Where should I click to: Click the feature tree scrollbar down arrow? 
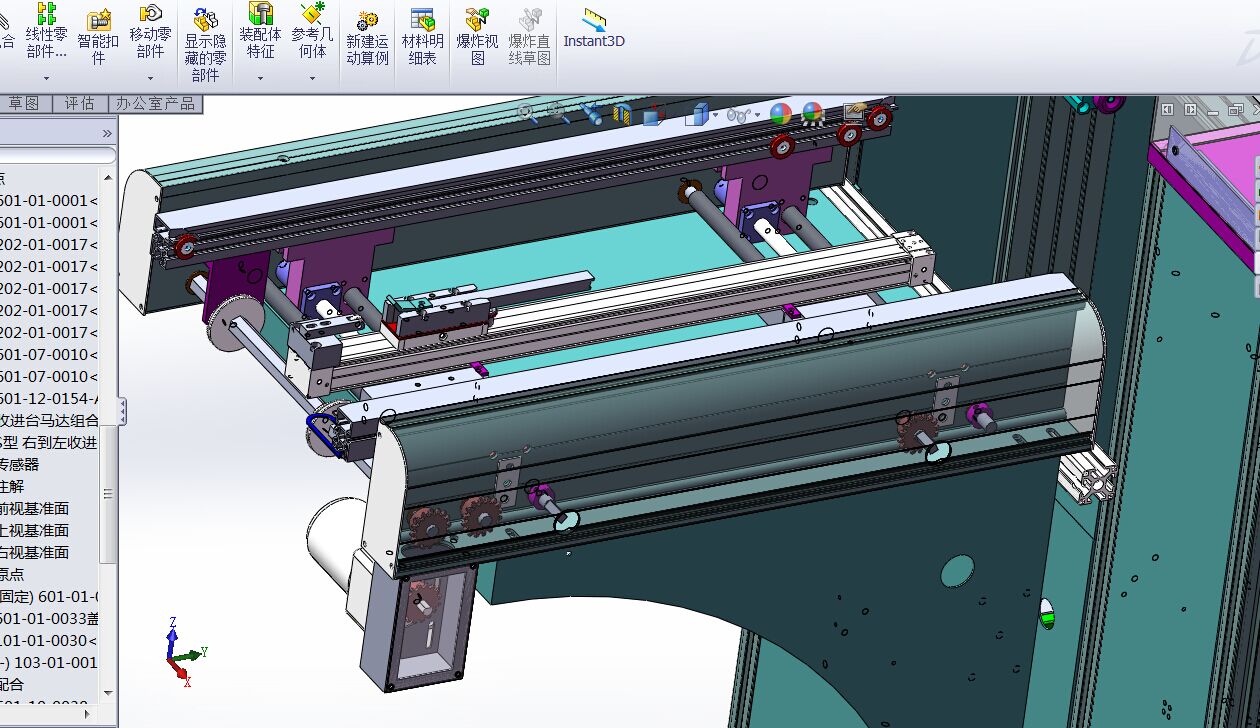[x=108, y=693]
